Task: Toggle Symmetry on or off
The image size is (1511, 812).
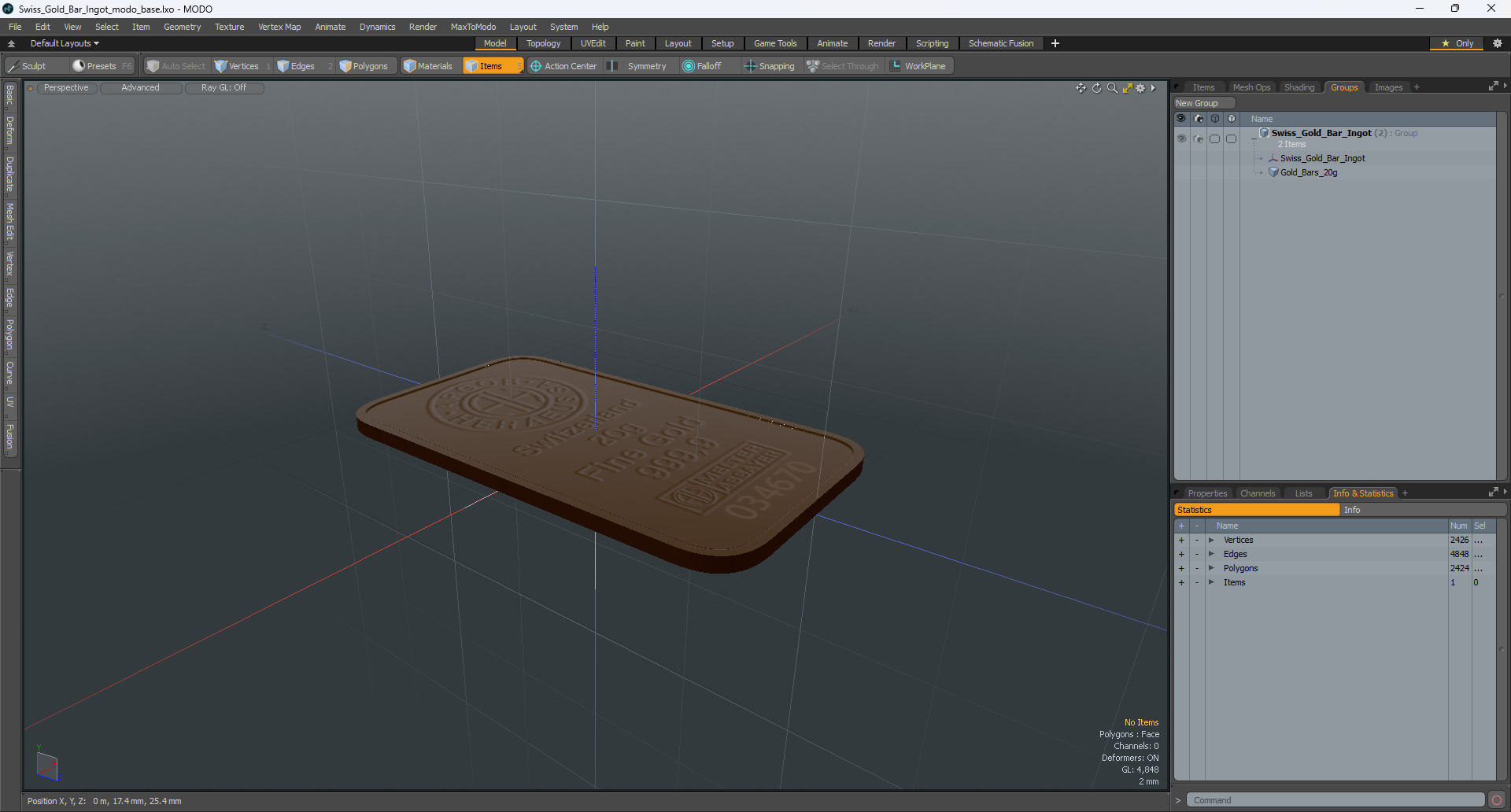Action: (x=638, y=66)
